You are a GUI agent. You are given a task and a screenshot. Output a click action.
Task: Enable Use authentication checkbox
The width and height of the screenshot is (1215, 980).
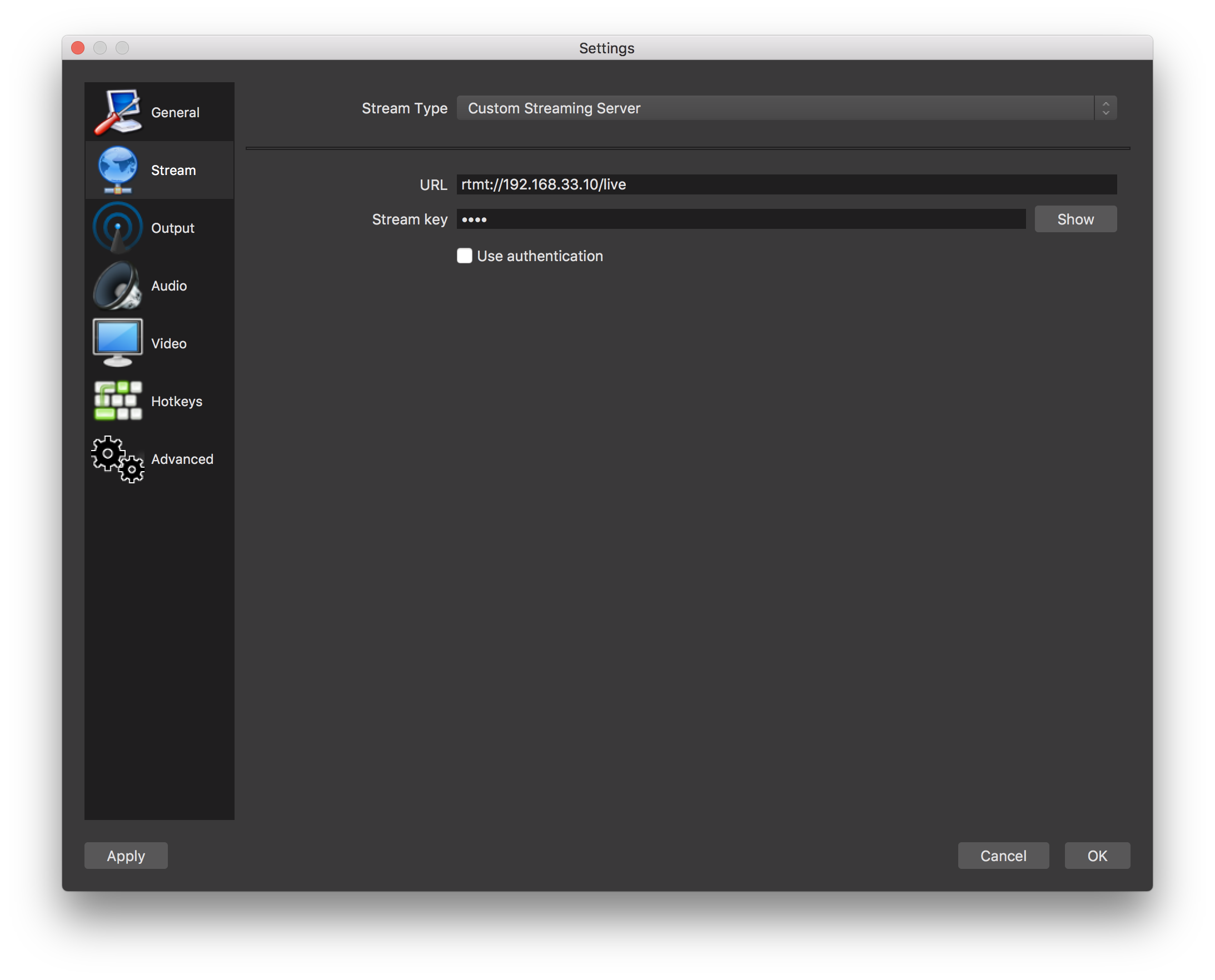pos(463,255)
